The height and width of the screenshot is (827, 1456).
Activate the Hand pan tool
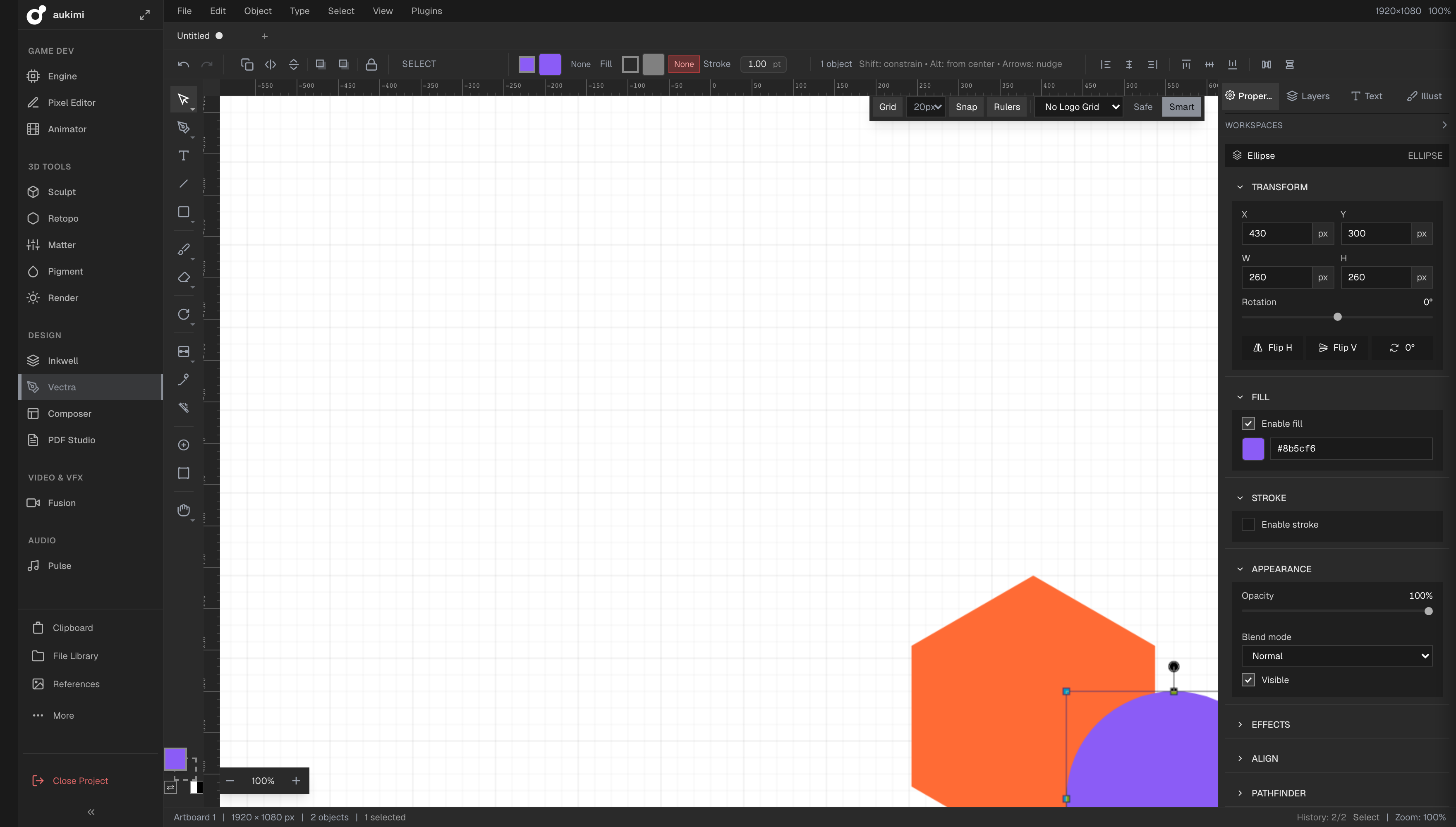tap(183, 510)
